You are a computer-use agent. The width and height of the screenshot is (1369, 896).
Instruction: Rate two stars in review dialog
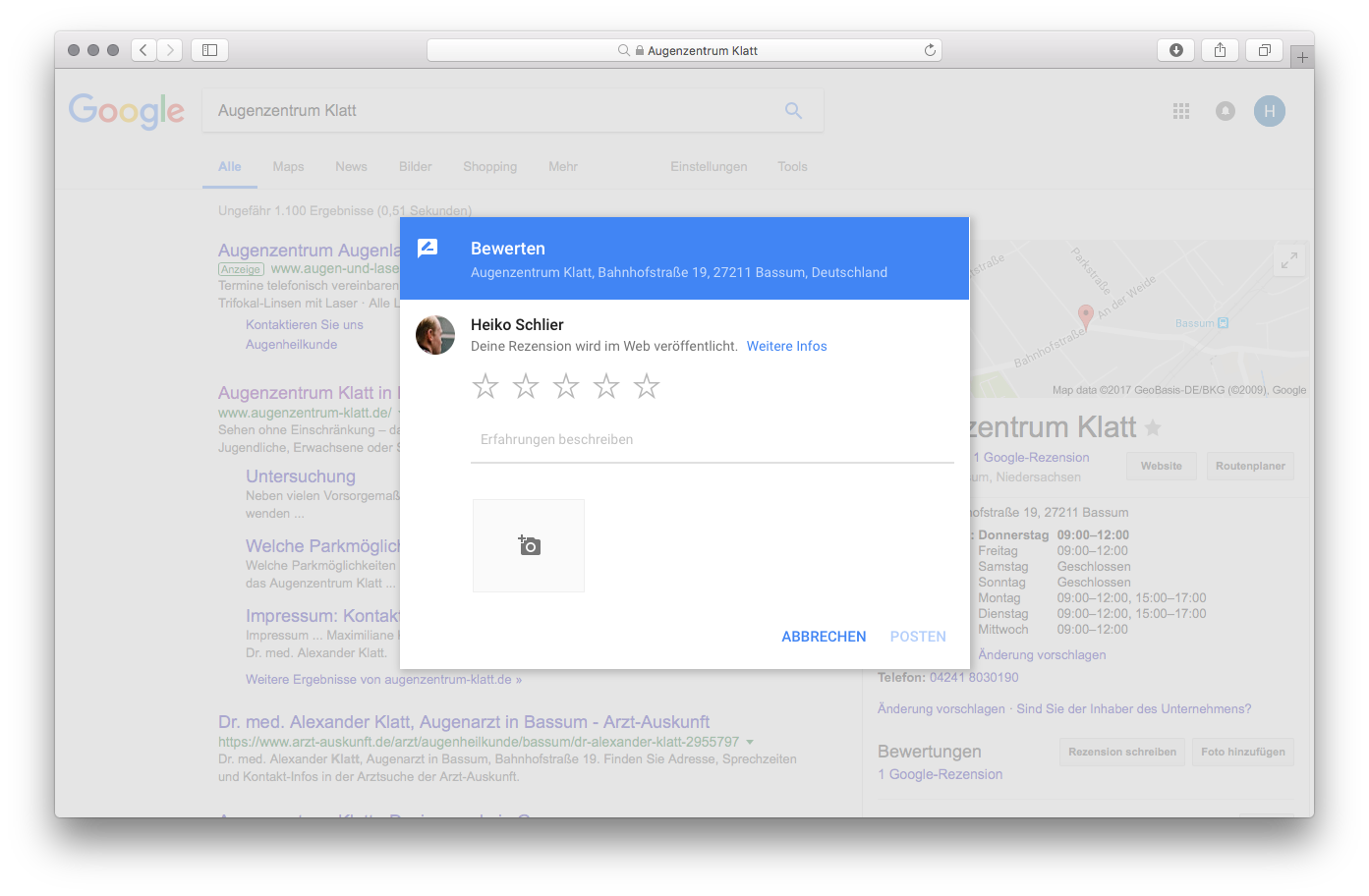526,386
